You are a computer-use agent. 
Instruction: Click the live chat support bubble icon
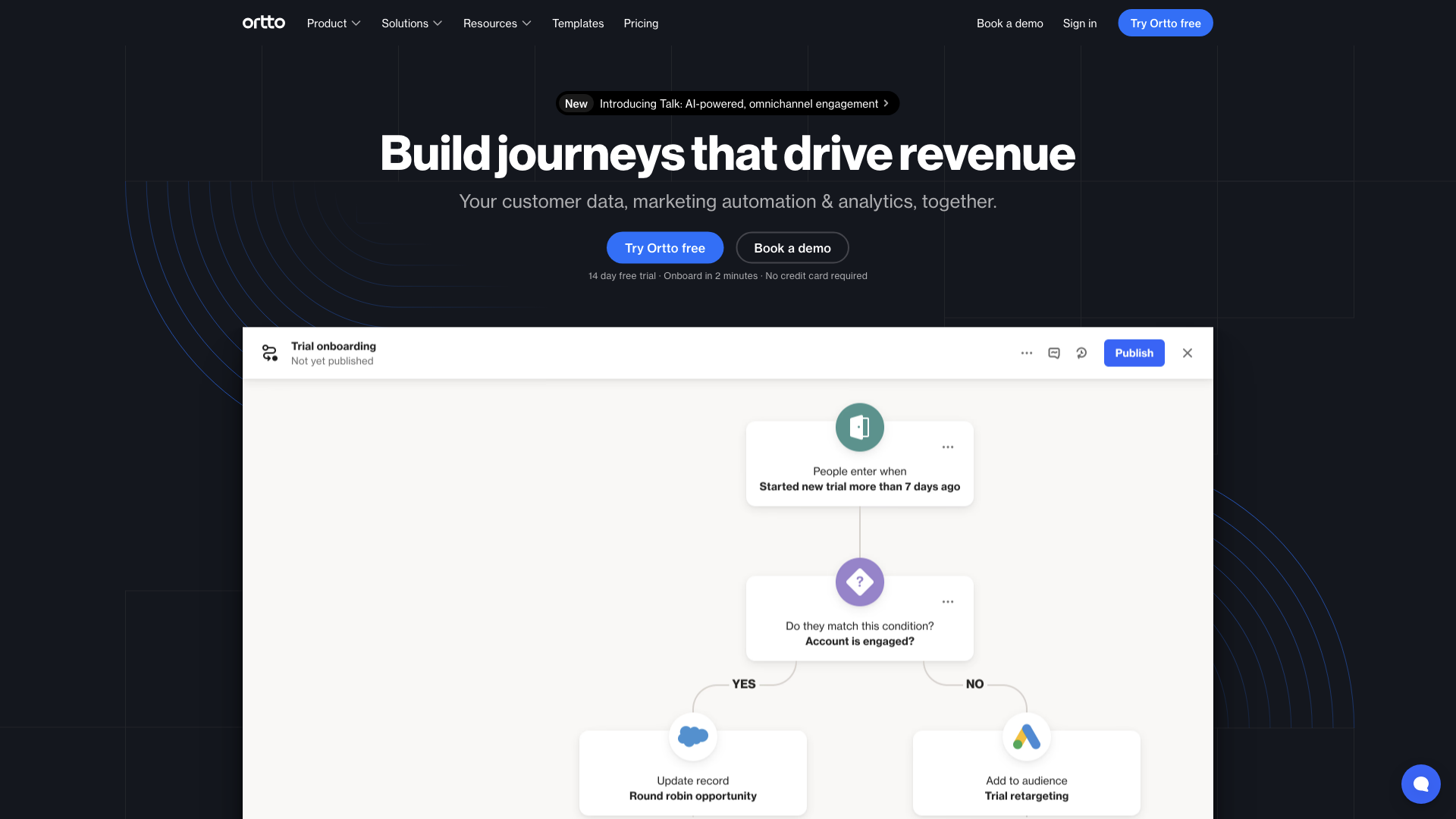(x=1421, y=784)
